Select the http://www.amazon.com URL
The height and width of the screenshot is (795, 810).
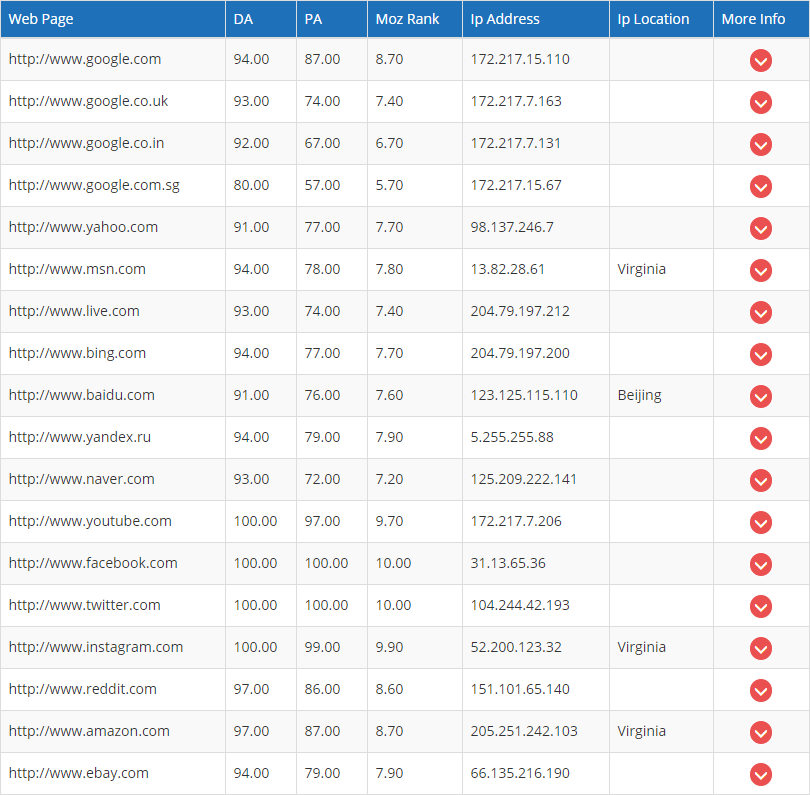point(89,731)
